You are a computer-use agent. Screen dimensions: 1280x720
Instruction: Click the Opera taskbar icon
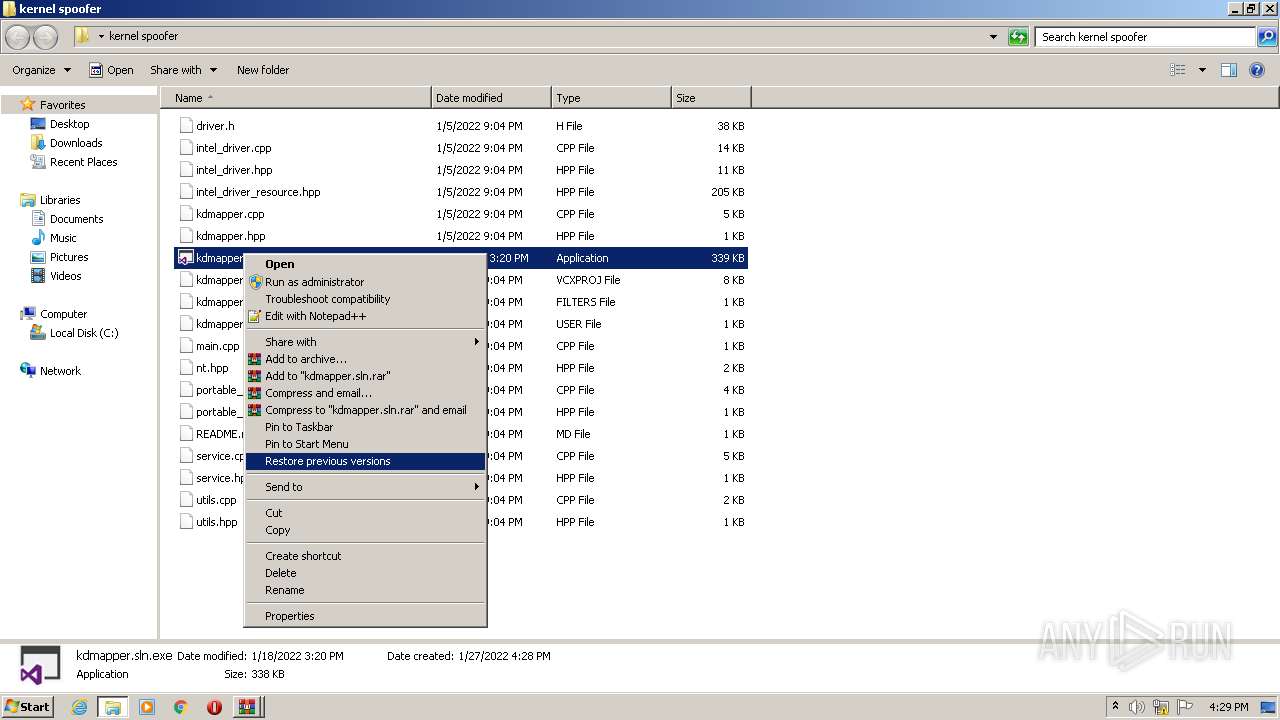[x=214, y=707]
